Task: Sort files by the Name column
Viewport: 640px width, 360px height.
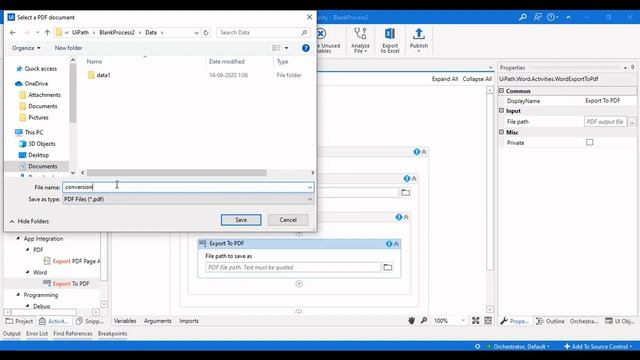Action: tap(94, 62)
